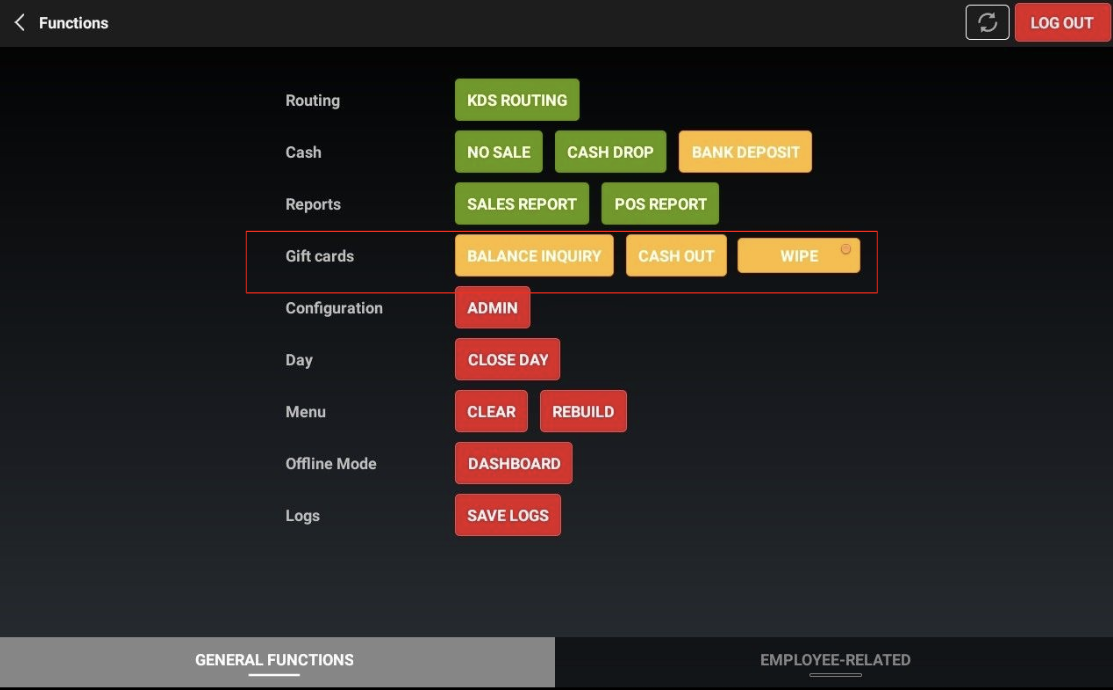
Task: Switch to the EMPLOYEE-RELATED tab
Action: click(835, 660)
